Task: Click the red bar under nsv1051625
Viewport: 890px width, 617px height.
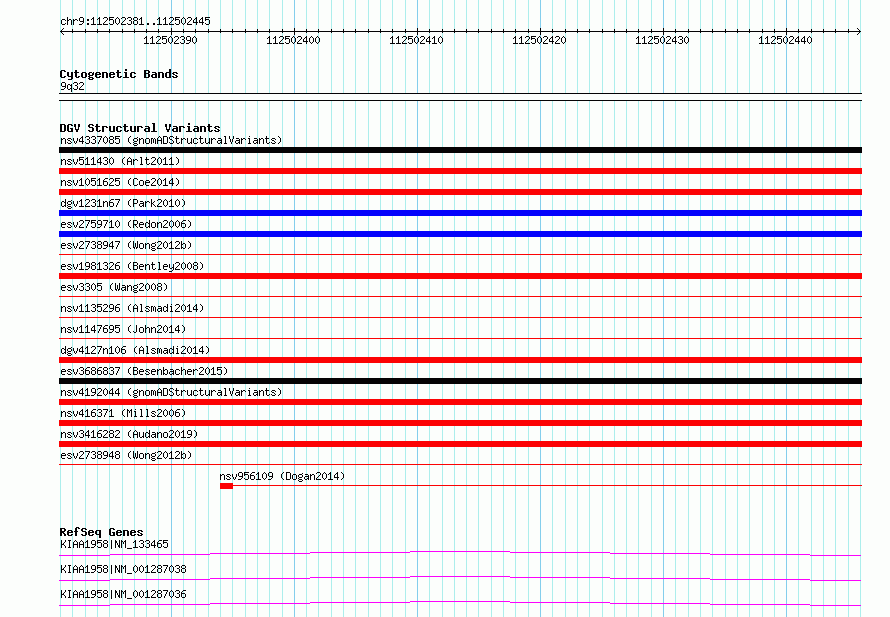Action: (x=460, y=192)
